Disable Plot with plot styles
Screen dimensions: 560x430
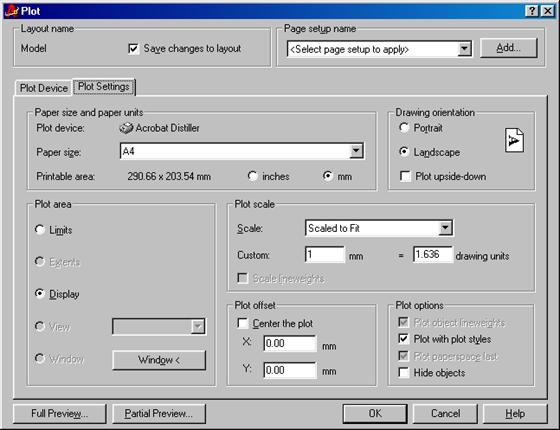pos(404,339)
